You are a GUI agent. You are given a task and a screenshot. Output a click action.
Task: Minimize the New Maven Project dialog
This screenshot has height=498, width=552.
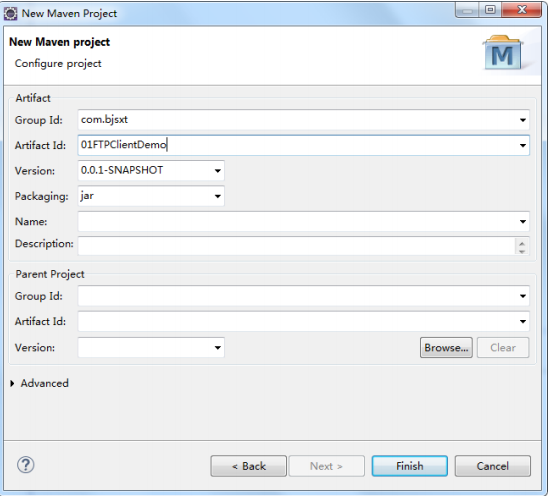point(467,10)
